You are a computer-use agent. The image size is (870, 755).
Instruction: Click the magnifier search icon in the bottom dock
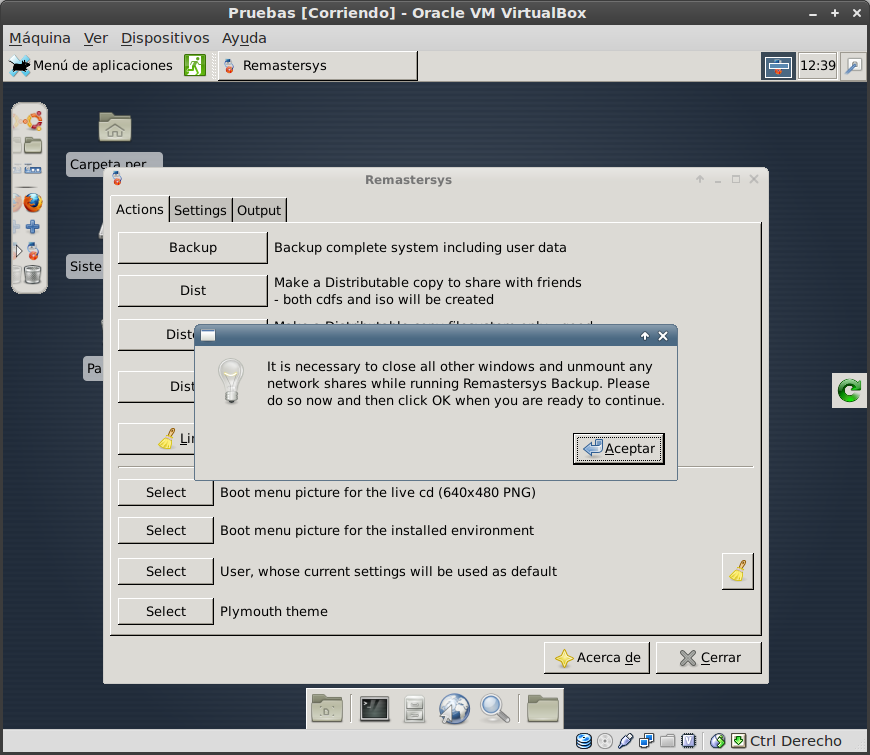(493, 709)
